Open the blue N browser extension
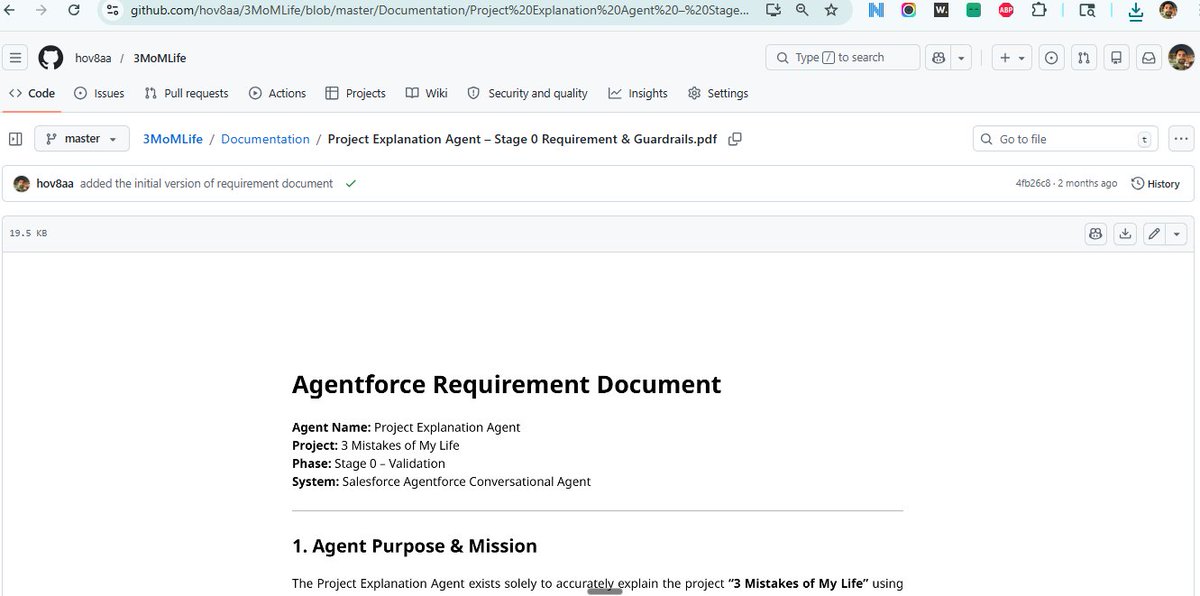Screen dimensions: 1200x596 tap(876, 10)
